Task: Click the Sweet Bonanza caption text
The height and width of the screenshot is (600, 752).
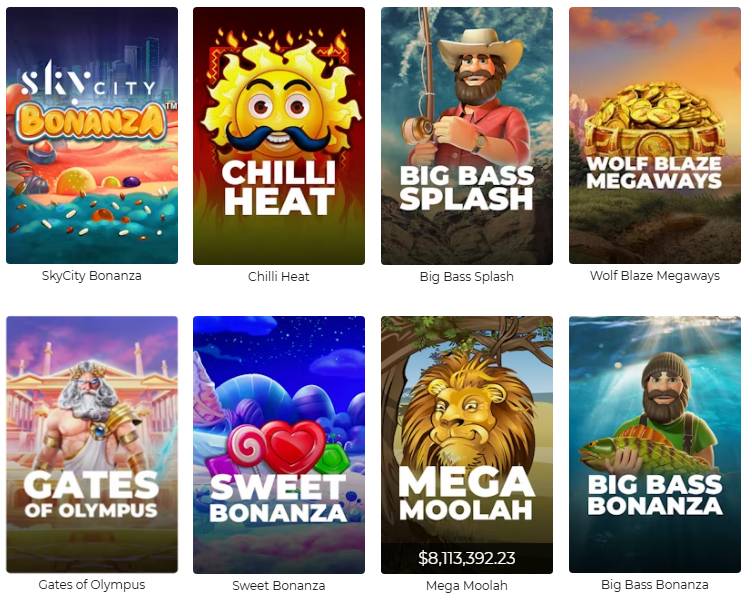Action: [x=279, y=586]
